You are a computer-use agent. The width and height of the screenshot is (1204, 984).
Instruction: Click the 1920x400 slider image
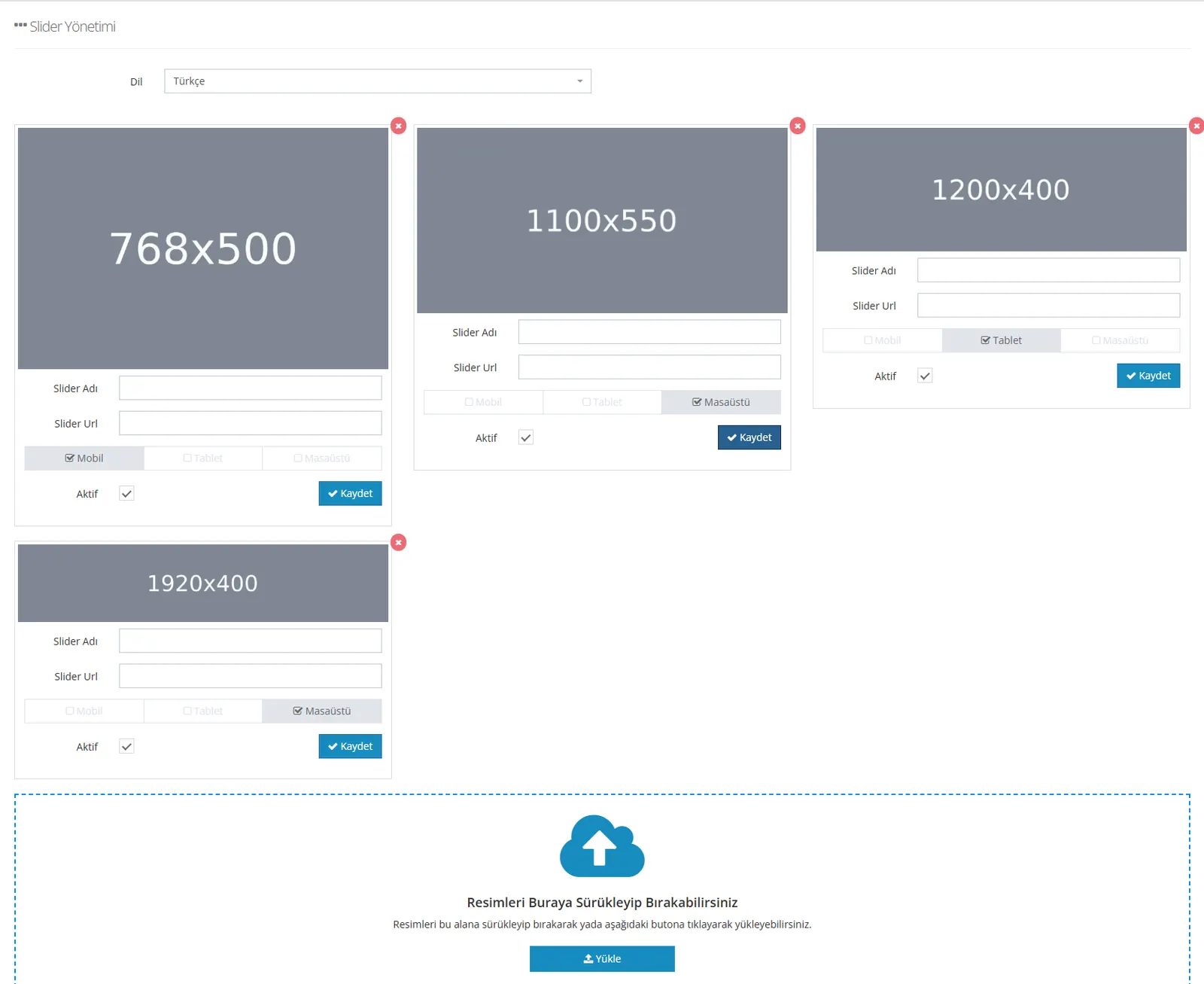pyautogui.click(x=203, y=583)
